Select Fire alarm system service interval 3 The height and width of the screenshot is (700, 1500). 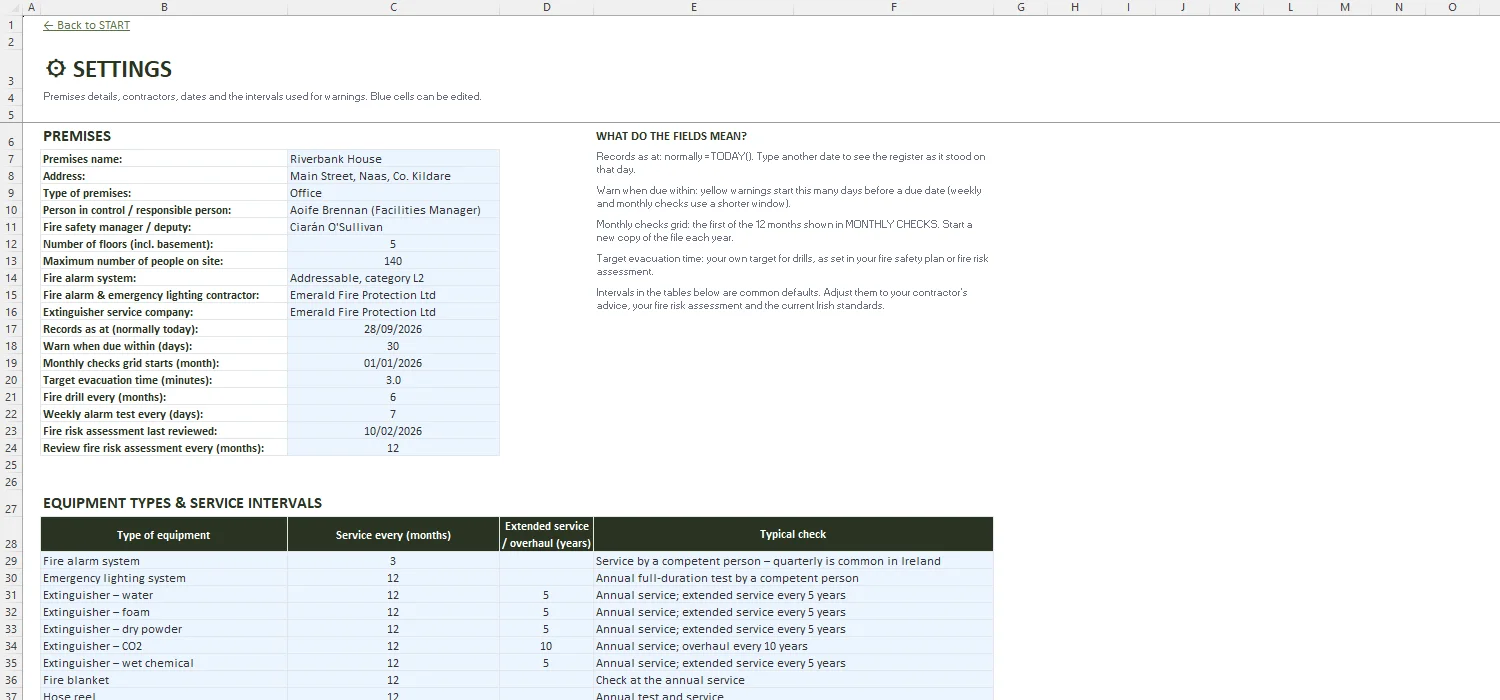click(x=393, y=561)
